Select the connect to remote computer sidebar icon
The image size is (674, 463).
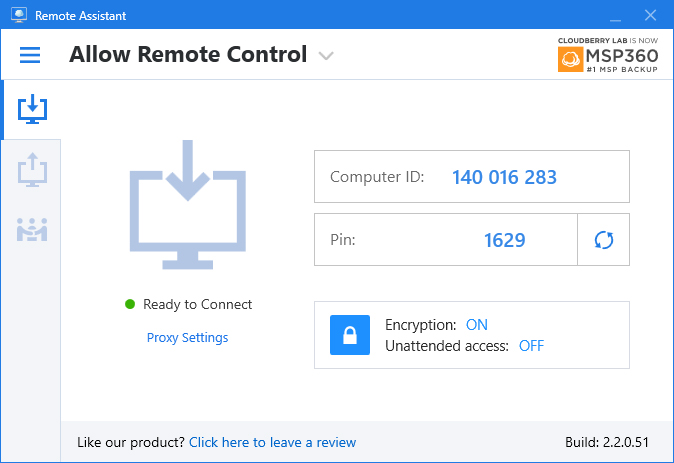[x=33, y=168]
